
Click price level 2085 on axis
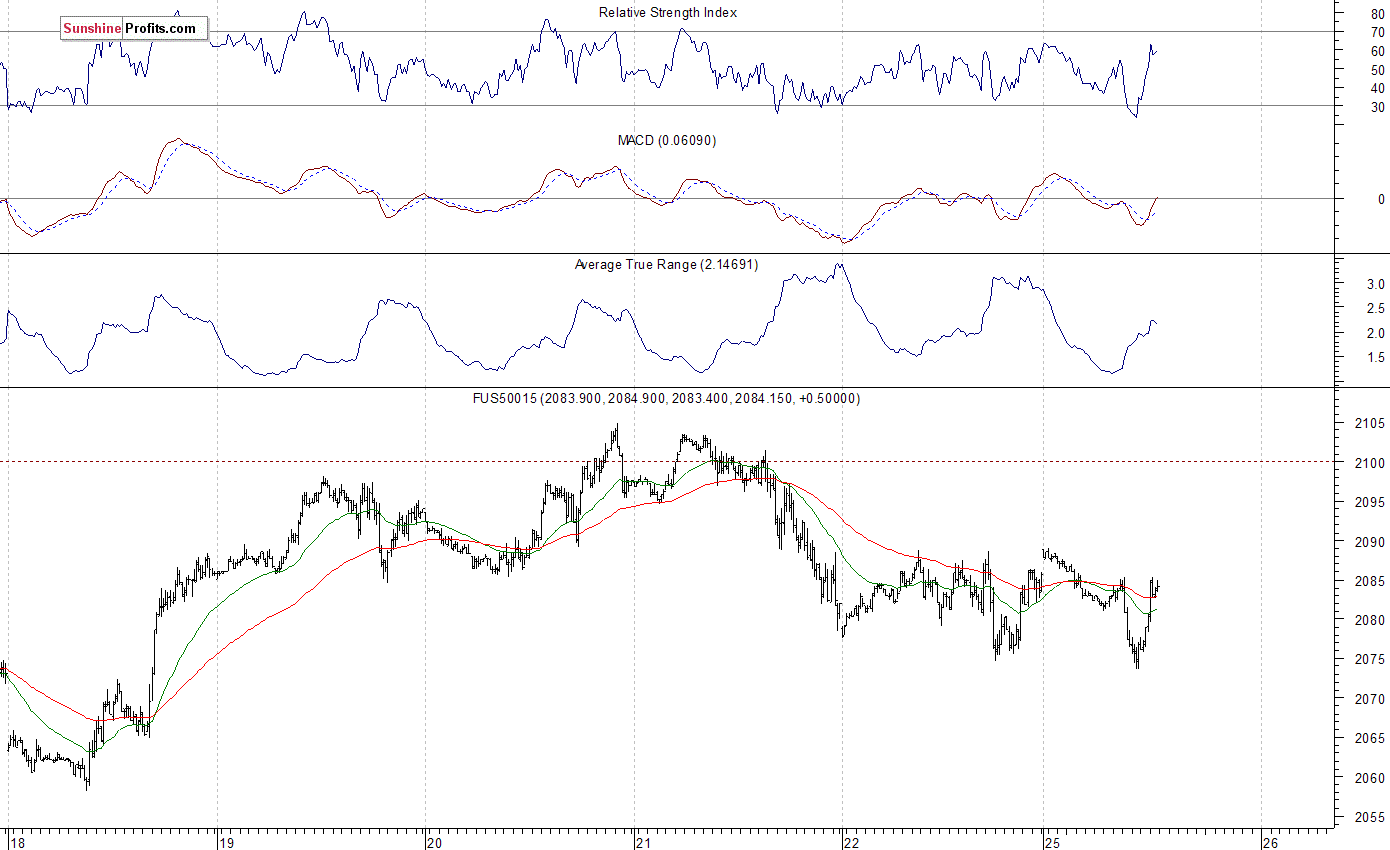(x=1369, y=581)
